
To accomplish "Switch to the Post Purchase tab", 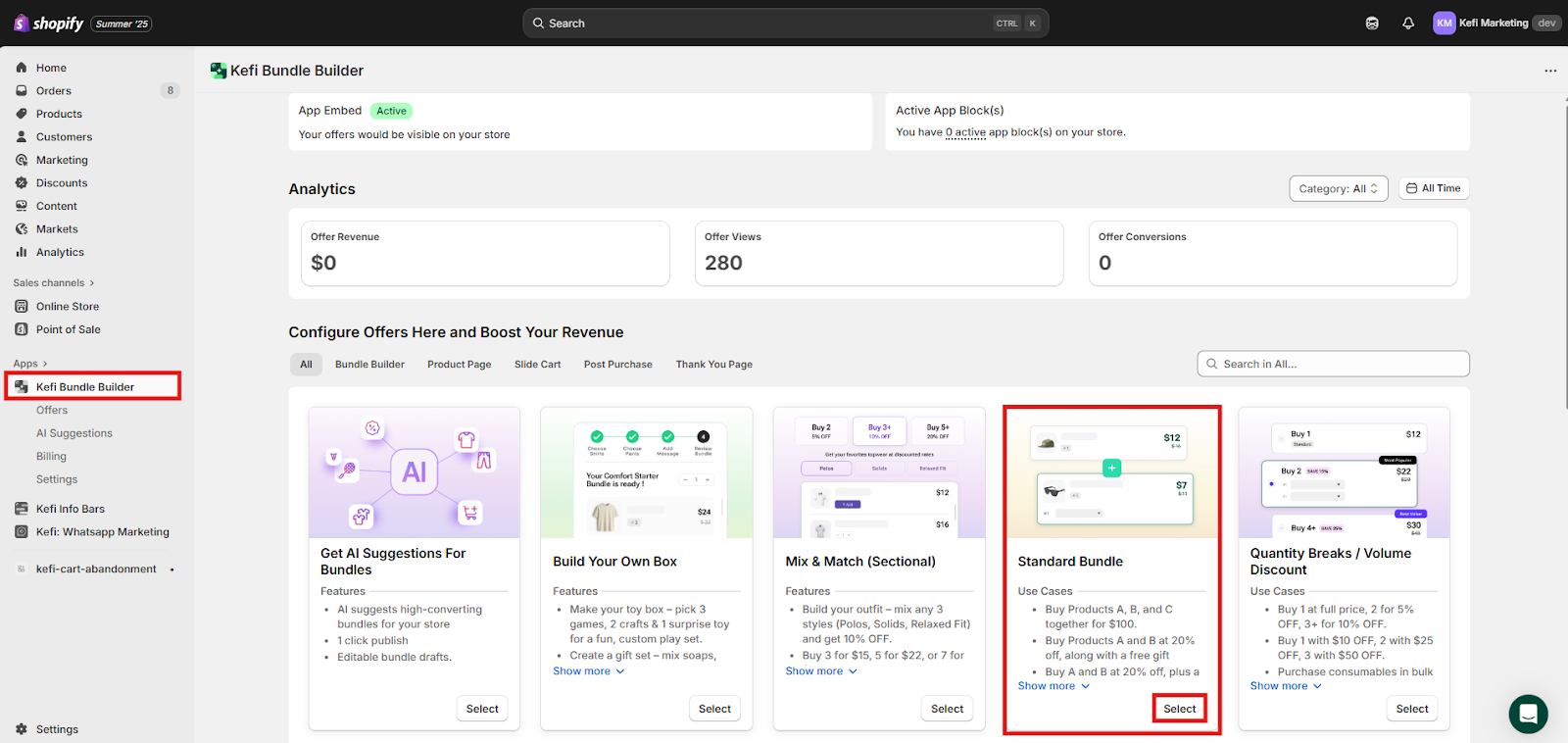I will coord(617,365).
